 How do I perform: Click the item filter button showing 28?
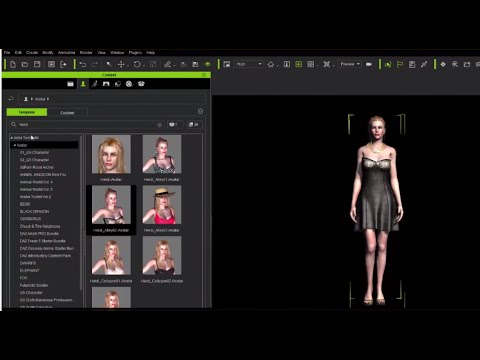click(194, 124)
